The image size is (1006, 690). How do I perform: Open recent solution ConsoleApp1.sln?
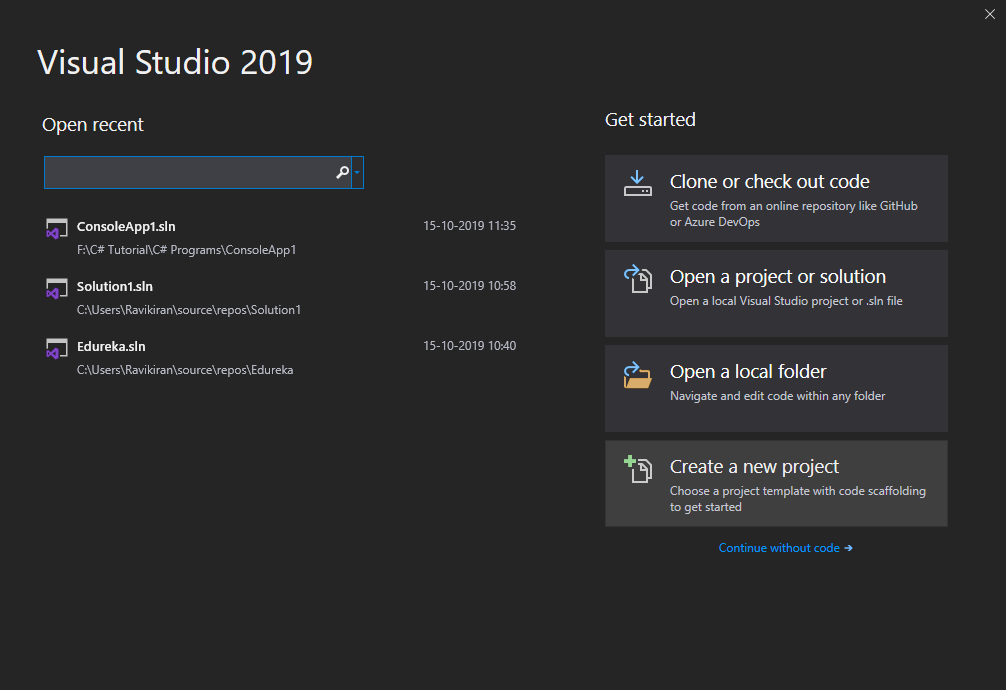pos(126,227)
